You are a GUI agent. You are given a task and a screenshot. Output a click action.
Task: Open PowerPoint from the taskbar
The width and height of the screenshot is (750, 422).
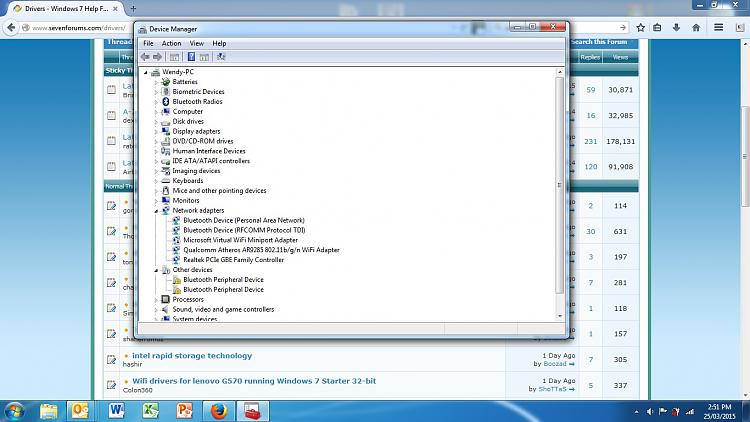[185, 411]
